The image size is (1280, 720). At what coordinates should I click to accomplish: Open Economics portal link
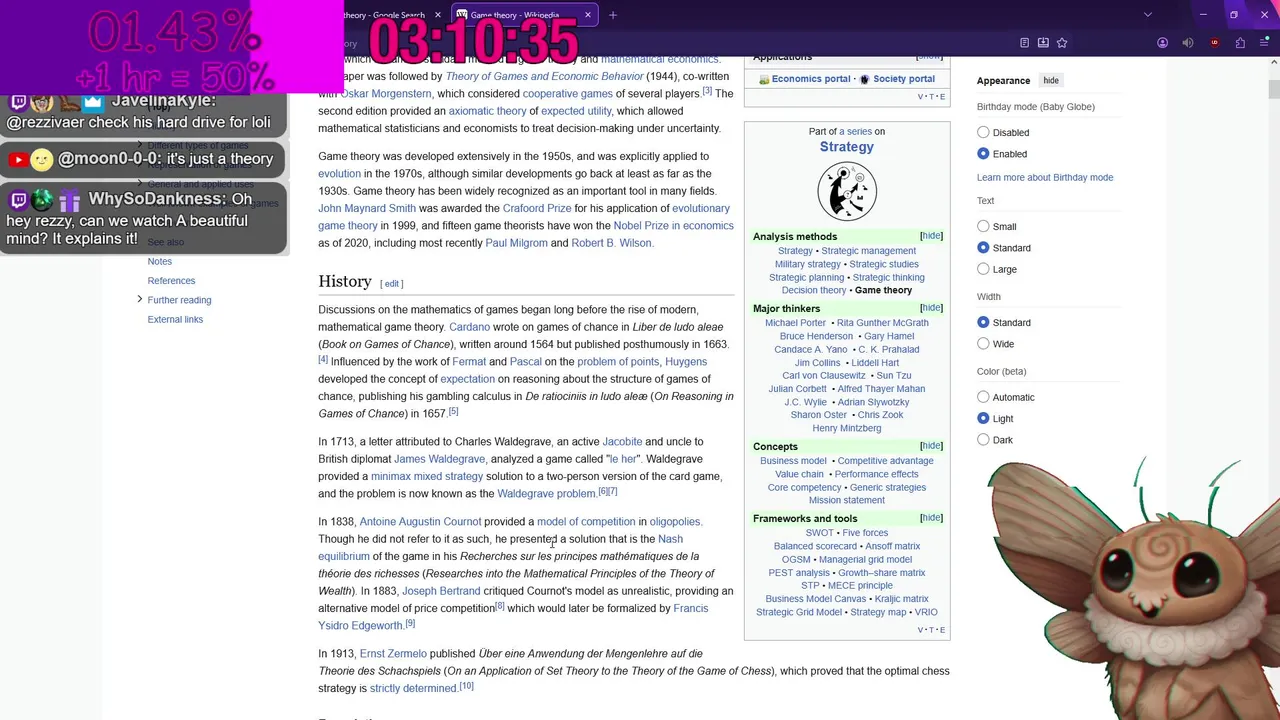tap(811, 79)
